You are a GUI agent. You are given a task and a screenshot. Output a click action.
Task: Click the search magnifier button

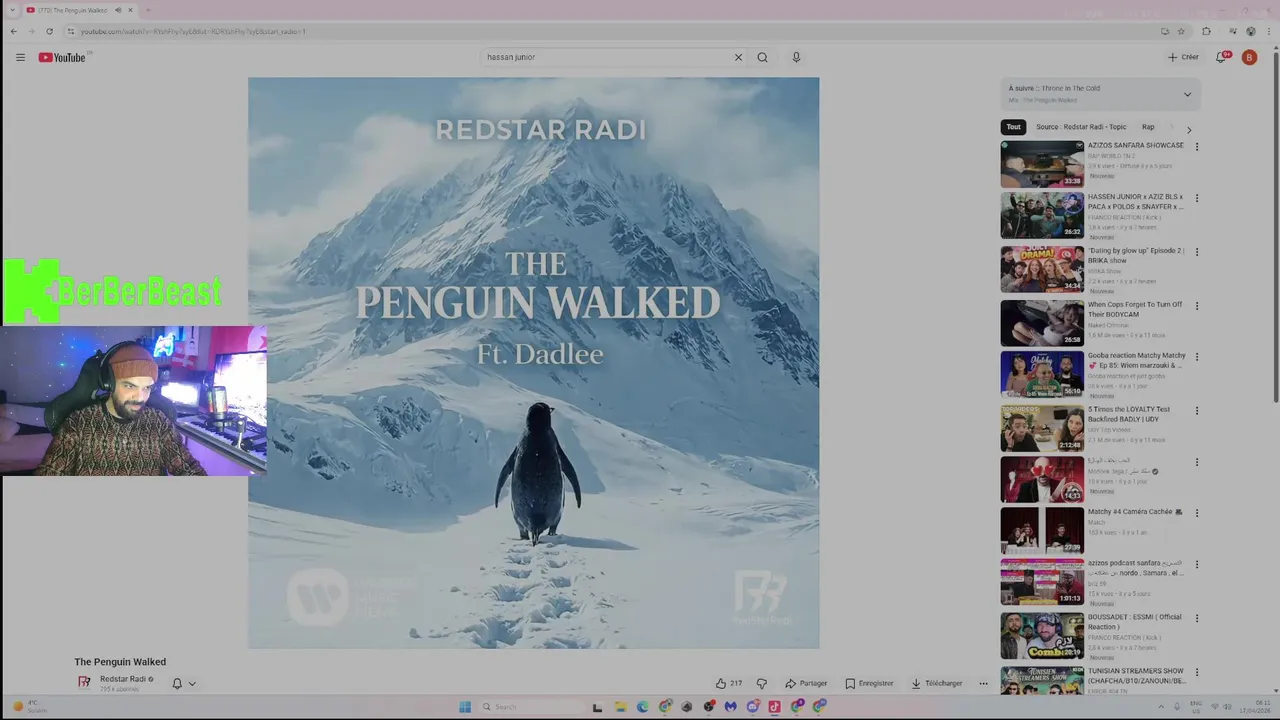click(762, 57)
